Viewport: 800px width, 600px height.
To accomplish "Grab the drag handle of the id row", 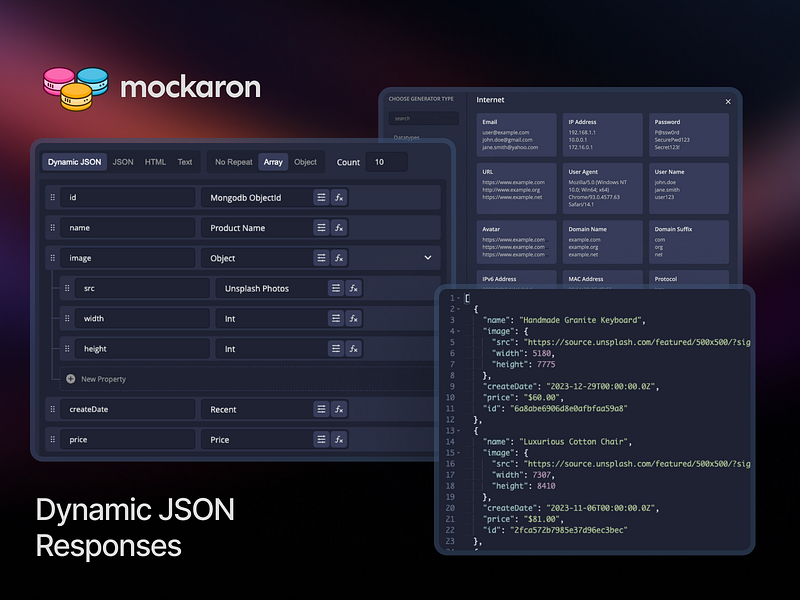I will point(53,197).
